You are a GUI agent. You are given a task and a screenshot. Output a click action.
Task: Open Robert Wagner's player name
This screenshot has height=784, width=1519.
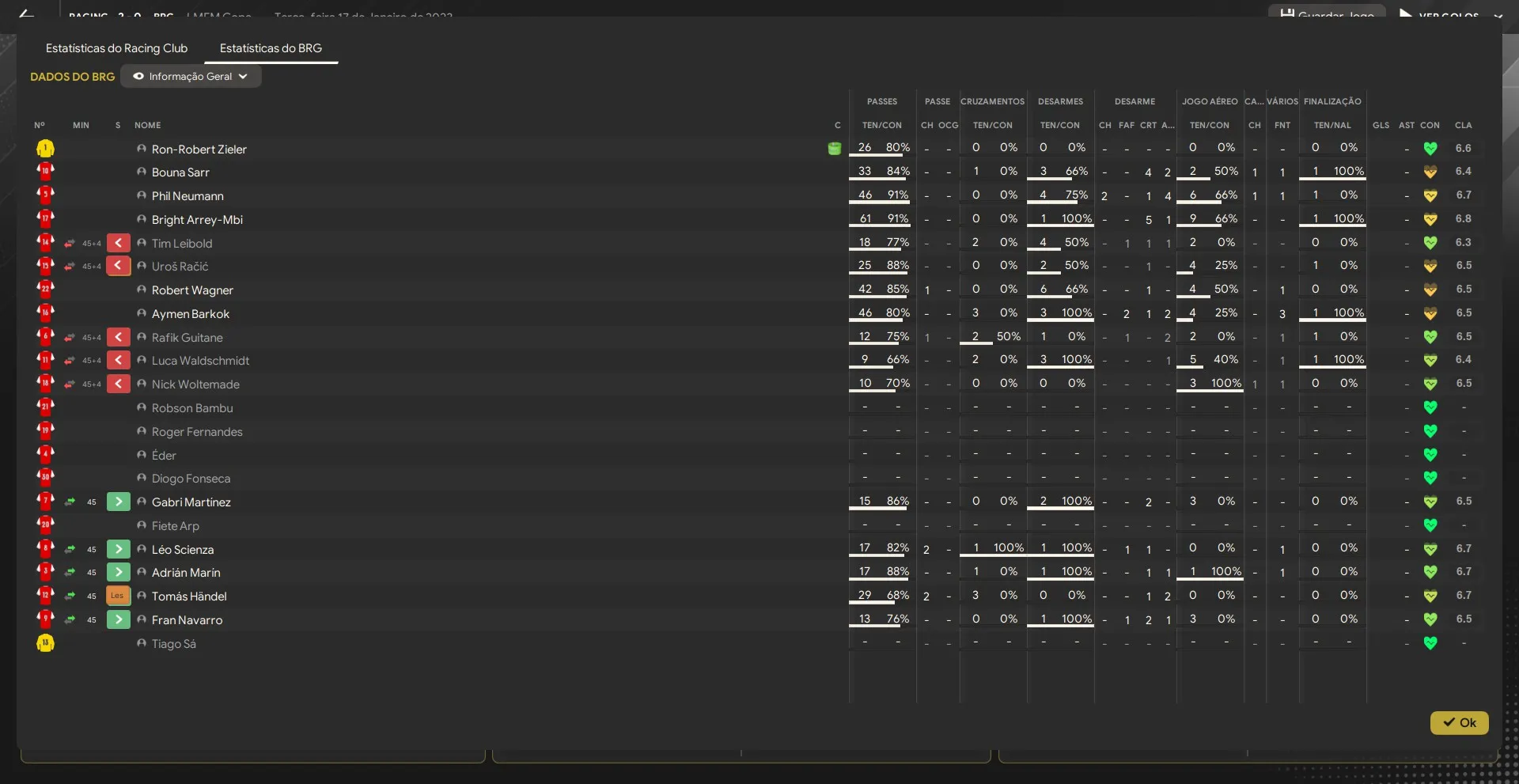(192, 290)
